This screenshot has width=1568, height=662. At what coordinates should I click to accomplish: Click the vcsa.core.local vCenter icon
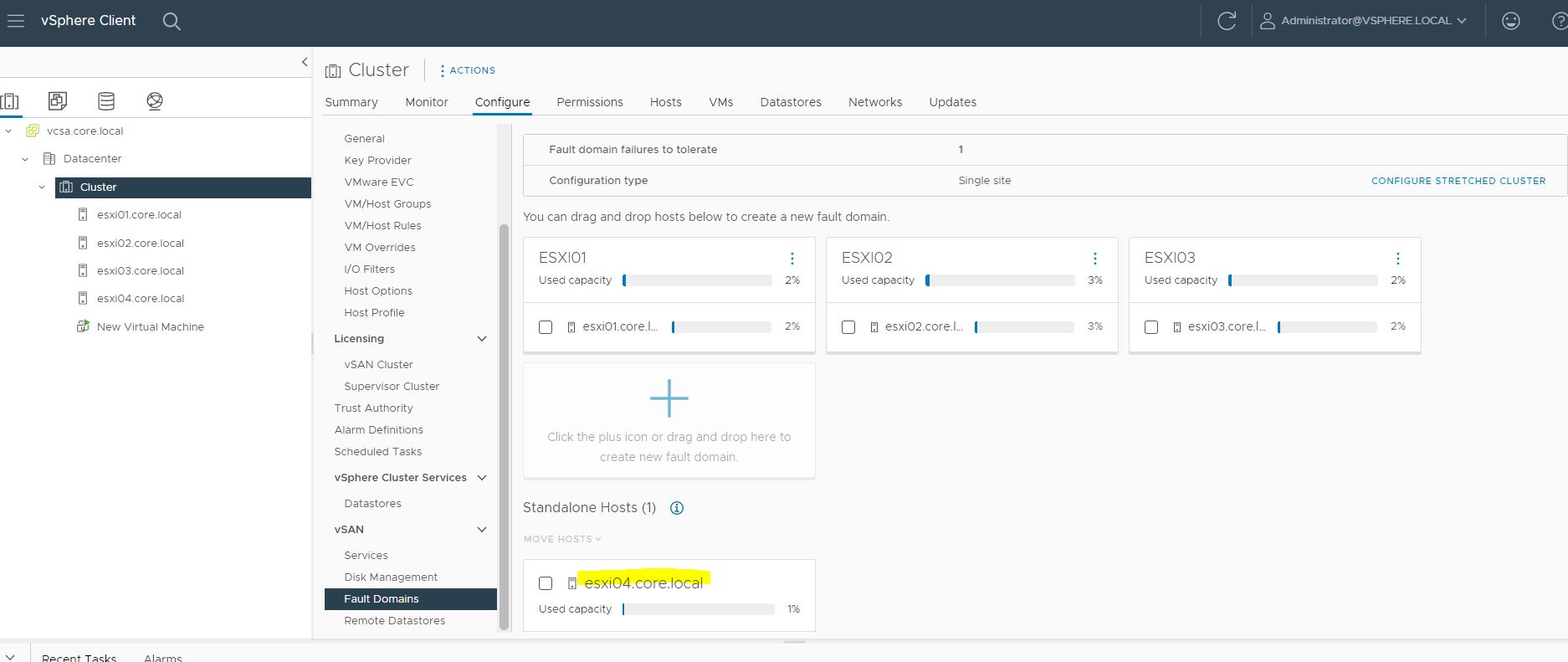point(33,131)
